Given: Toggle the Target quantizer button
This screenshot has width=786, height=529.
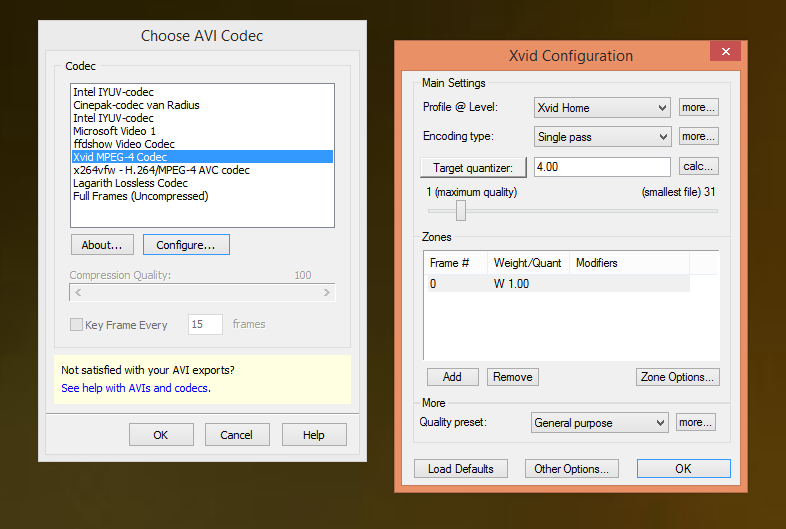Looking at the screenshot, I should [x=473, y=167].
